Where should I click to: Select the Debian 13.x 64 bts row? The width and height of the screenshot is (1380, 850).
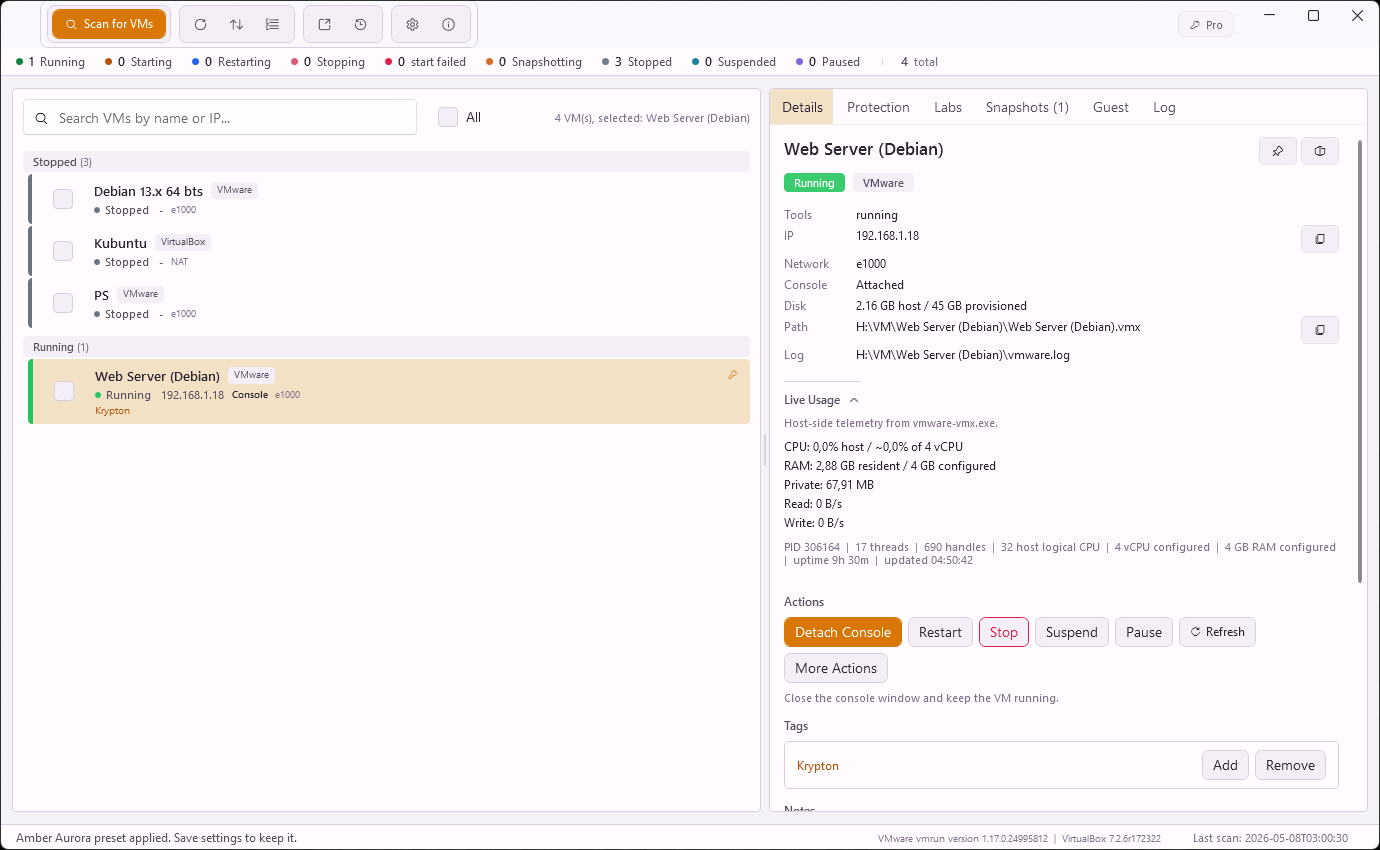tap(390, 199)
